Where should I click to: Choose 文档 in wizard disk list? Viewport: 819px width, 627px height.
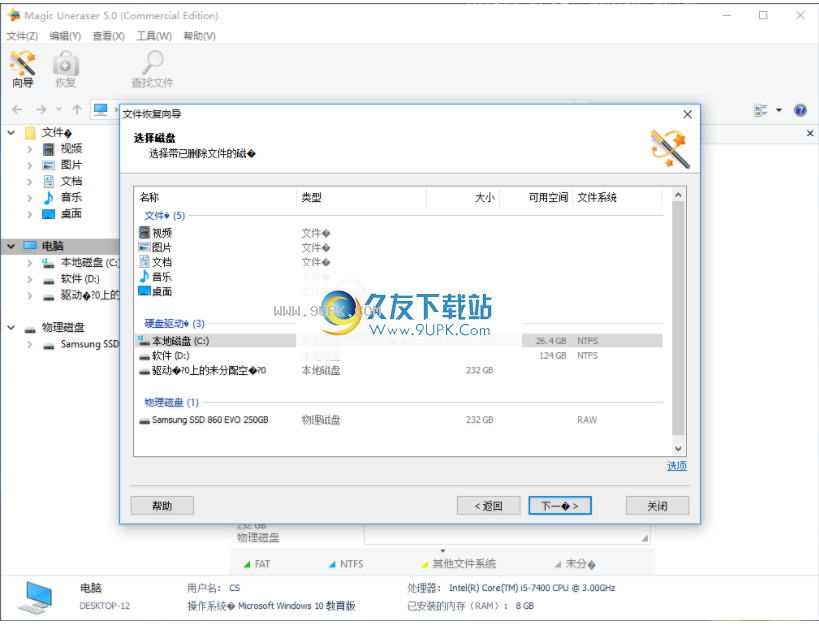pyautogui.click(x=162, y=262)
